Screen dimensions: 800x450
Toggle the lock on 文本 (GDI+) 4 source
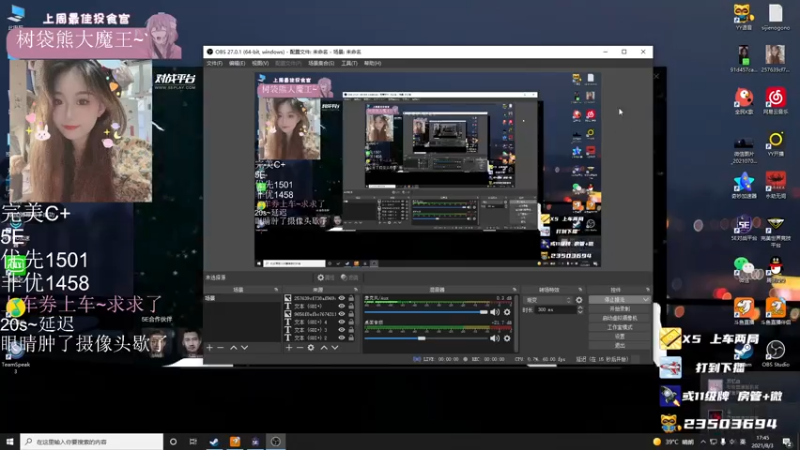tap(351, 322)
